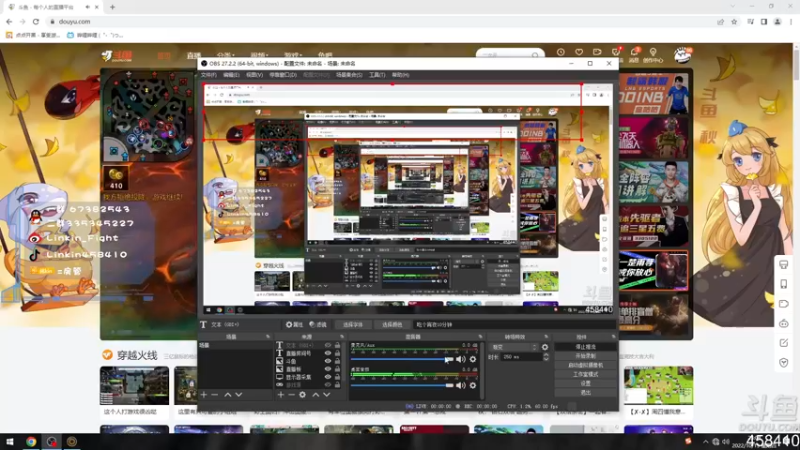800x450 pixels.
Task: Open Douyu follow heart icon
Action: point(579,52)
